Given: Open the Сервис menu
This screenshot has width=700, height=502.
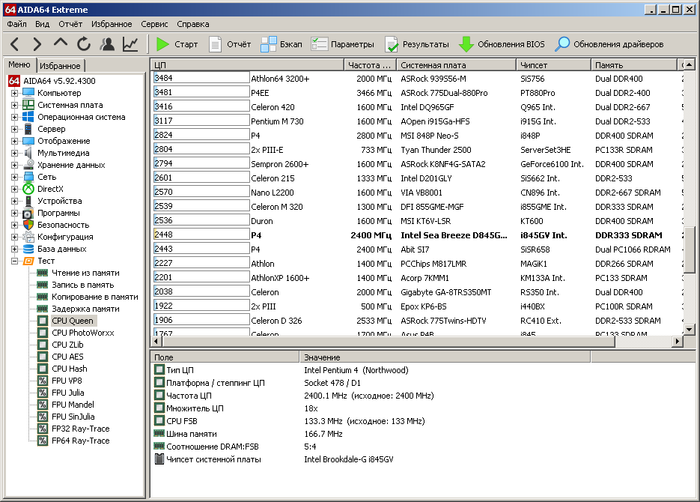Looking at the screenshot, I should [154, 22].
